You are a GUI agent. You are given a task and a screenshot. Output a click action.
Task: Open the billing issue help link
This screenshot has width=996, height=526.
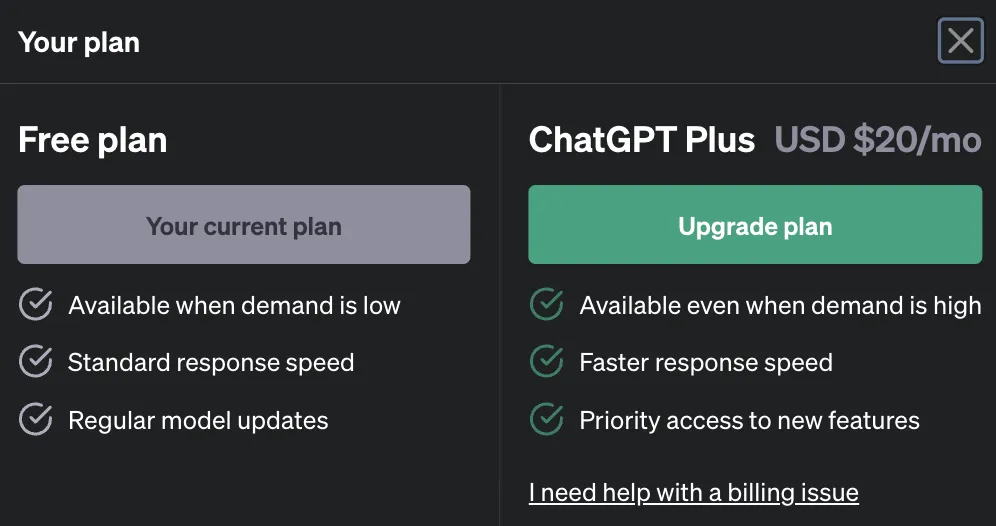[x=693, y=493]
